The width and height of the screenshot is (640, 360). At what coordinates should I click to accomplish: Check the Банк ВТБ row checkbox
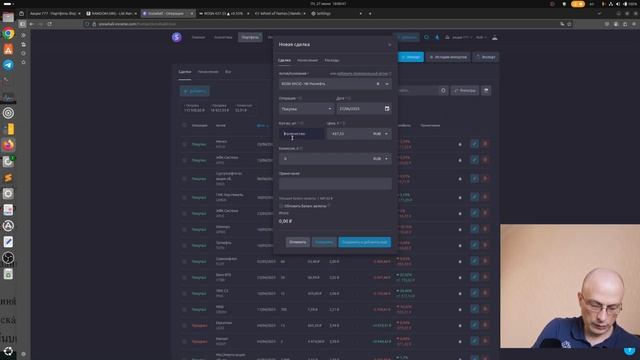[x=184, y=277]
